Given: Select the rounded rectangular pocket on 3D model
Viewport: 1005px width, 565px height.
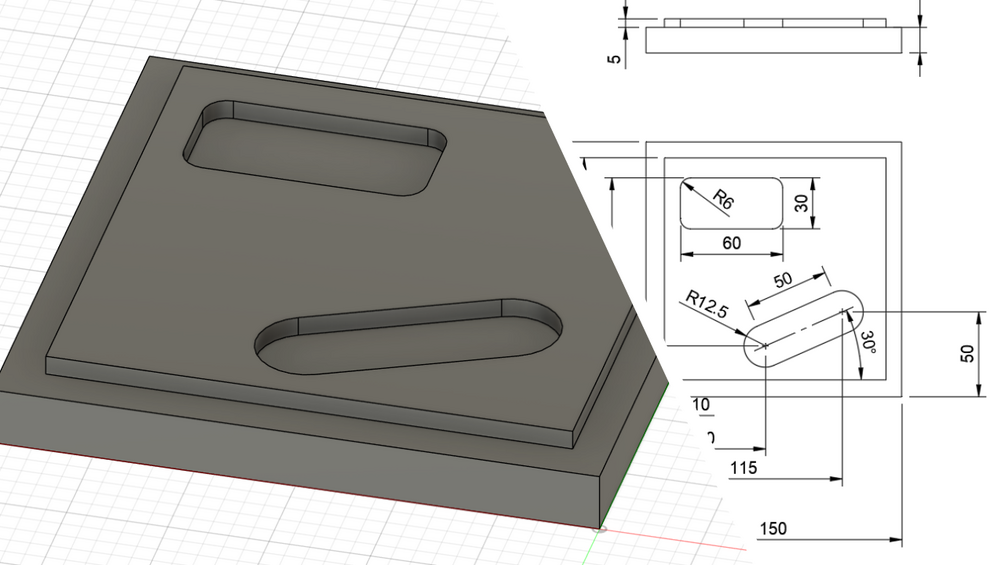Looking at the screenshot, I should coord(315,148).
